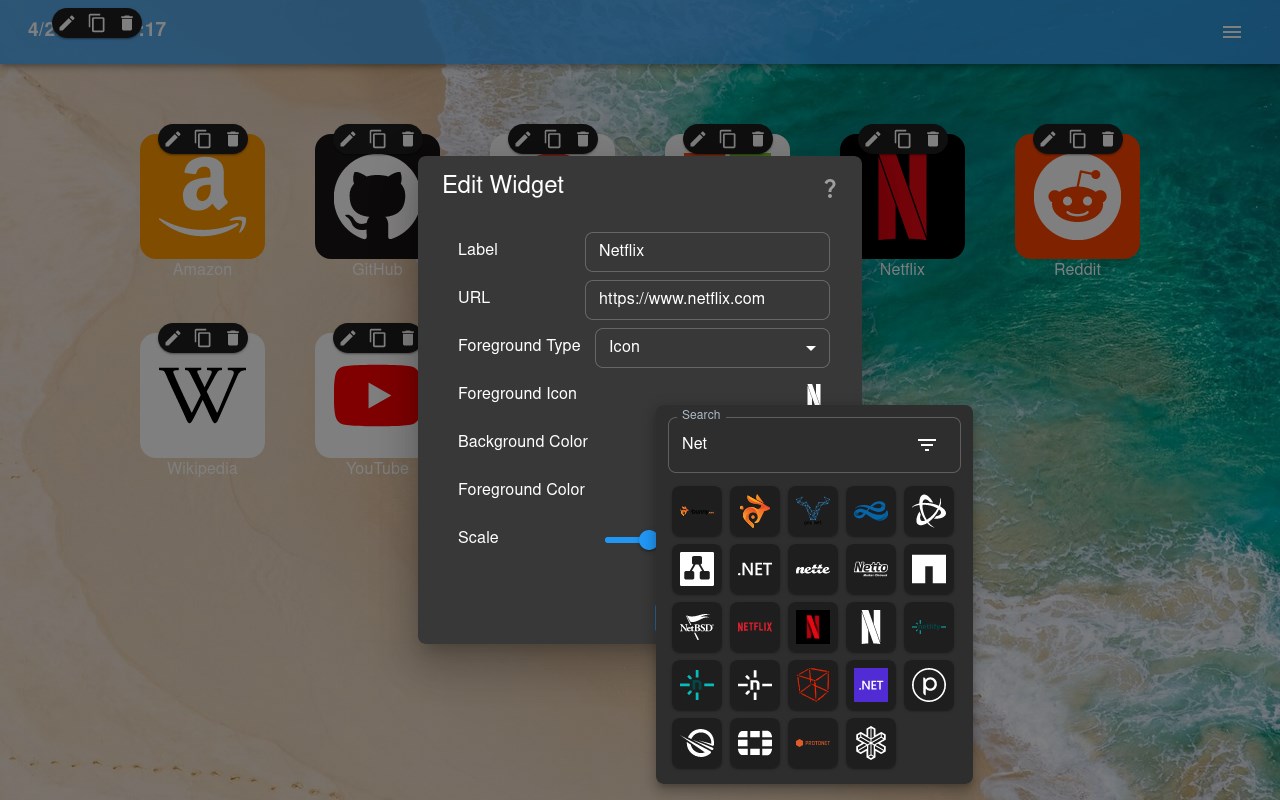Choose the Bunny.net wordmark icon
This screenshot has width=1280, height=800.
point(697,511)
